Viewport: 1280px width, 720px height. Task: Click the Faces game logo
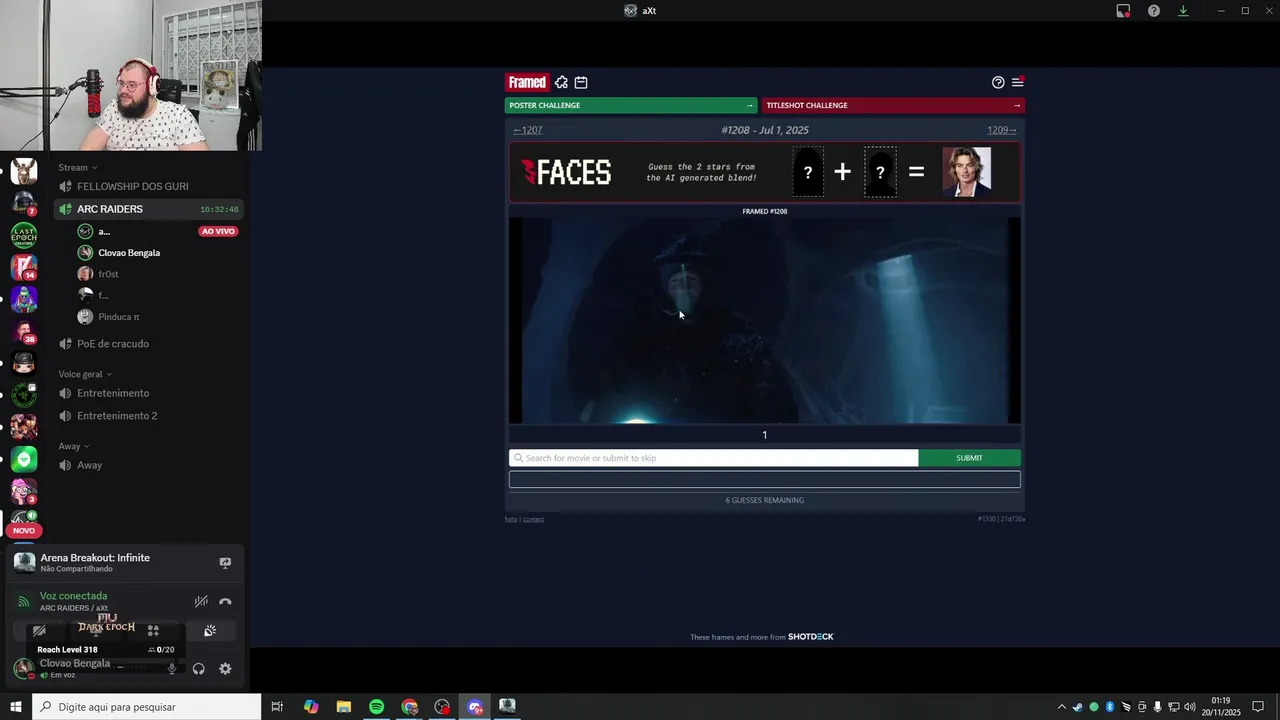(x=566, y=172)
